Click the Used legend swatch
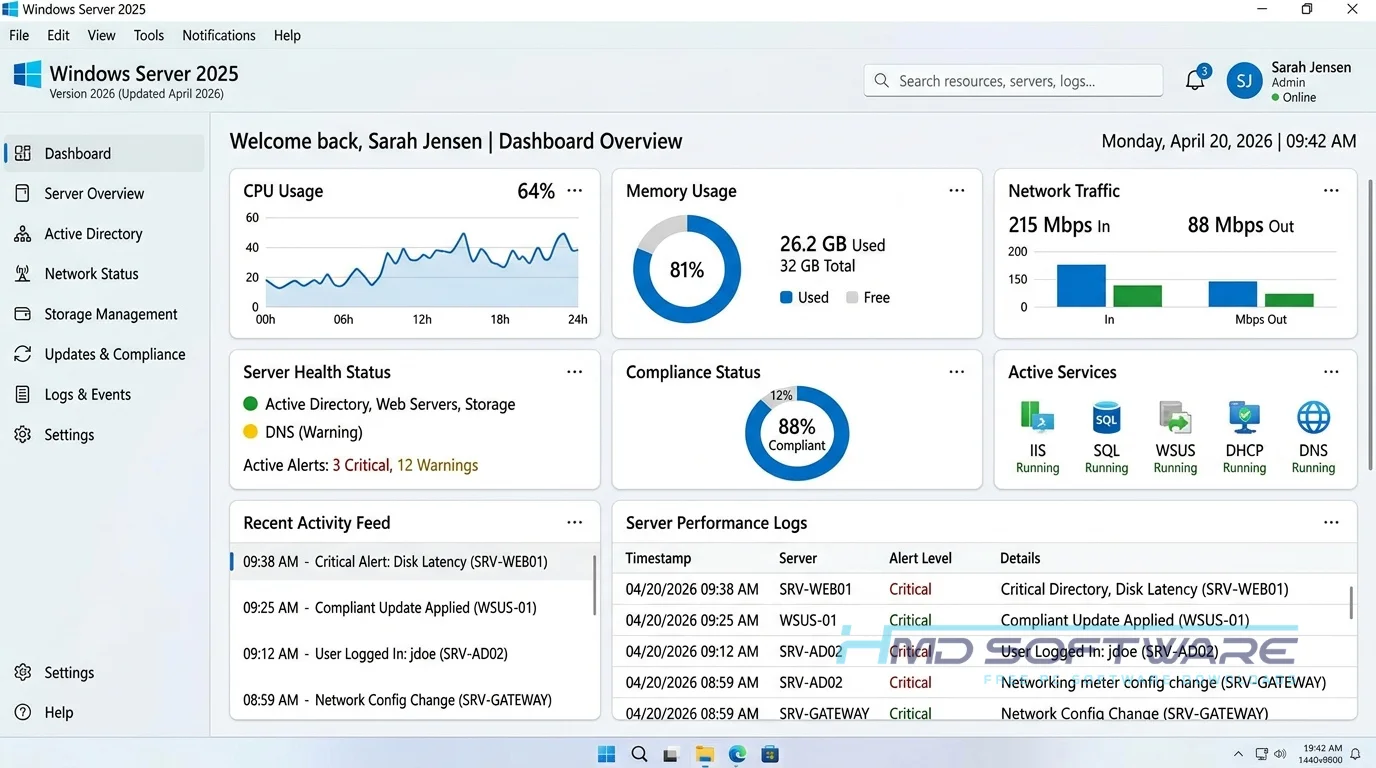The image size is (1376, 768). click(786, 297)
